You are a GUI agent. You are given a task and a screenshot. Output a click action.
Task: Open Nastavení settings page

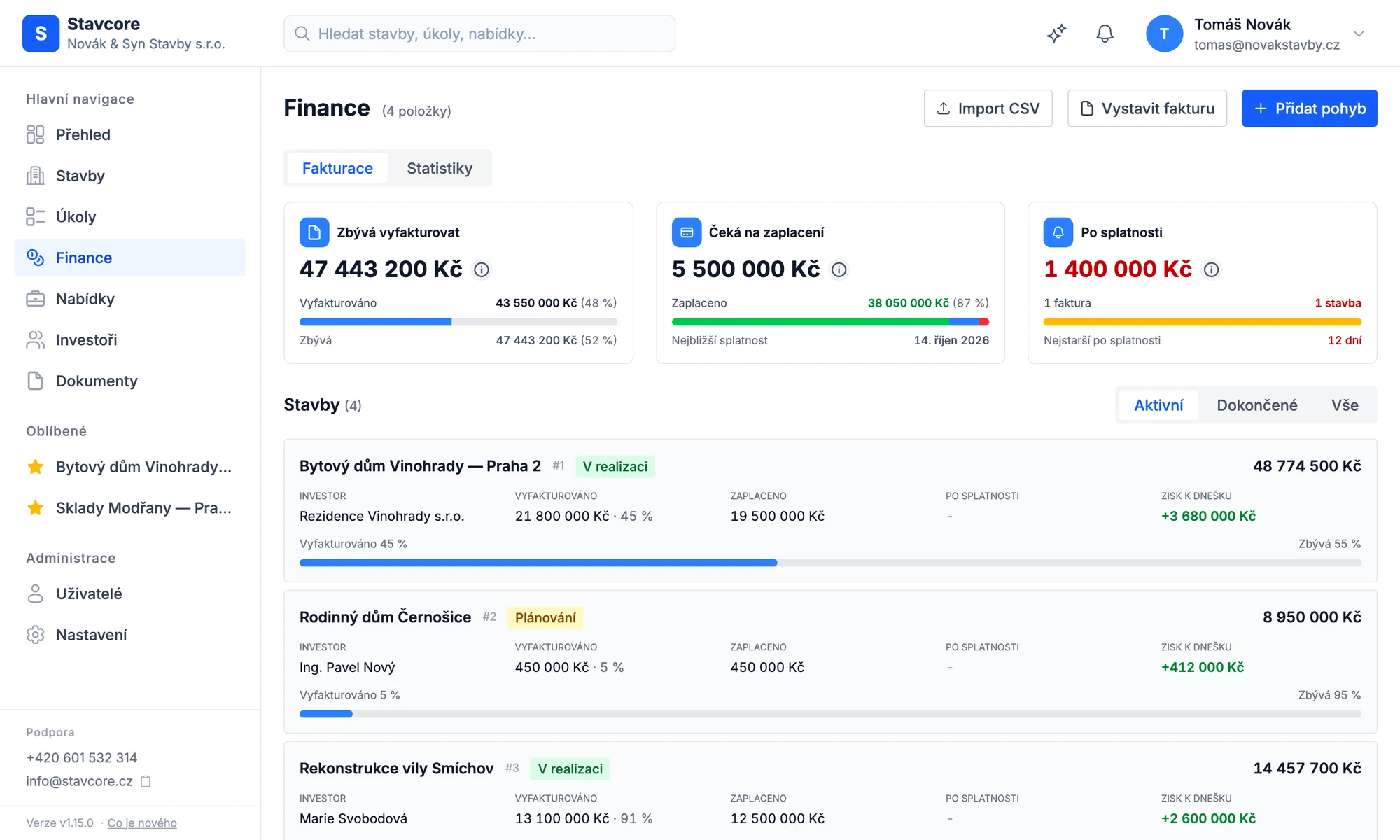point(130,635)
